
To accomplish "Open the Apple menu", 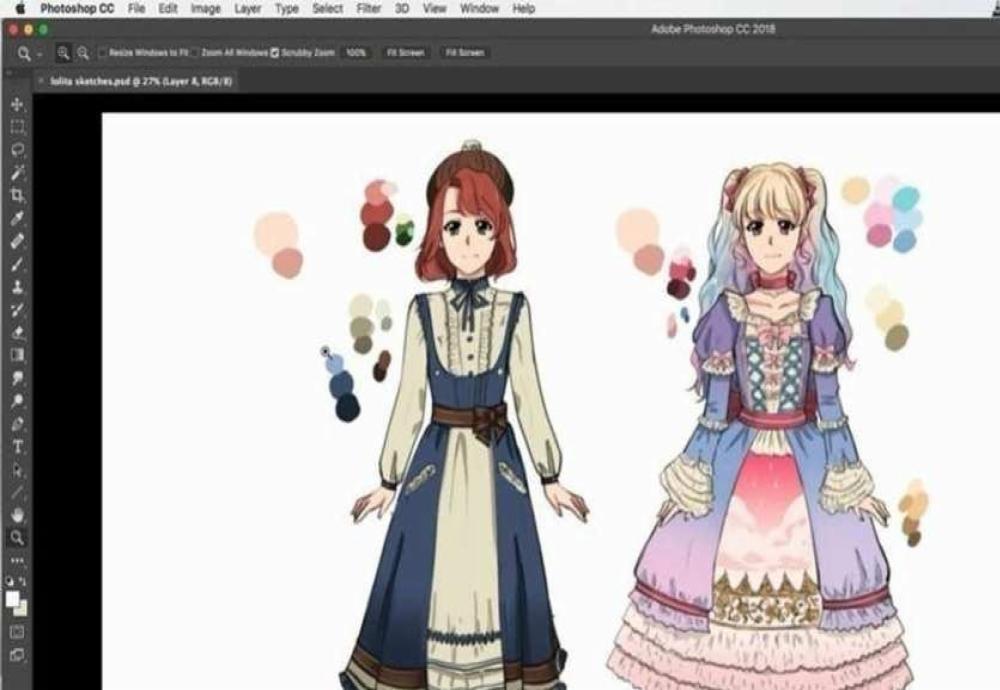I will 20,8.
